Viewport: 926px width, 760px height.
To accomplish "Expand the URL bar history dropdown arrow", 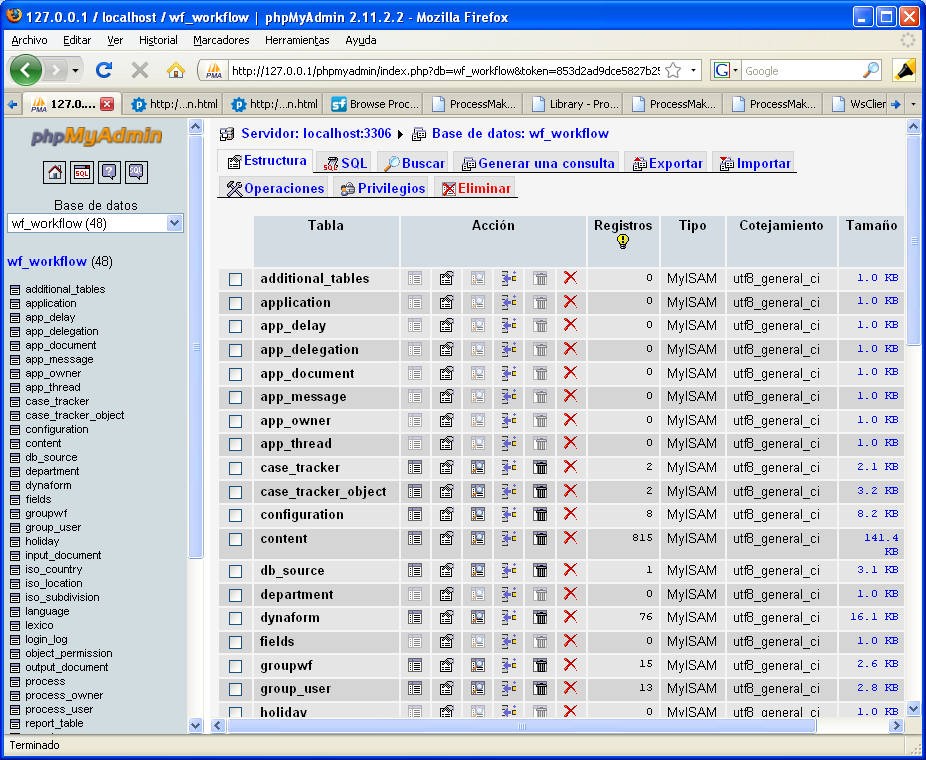I will [x=694, y=71].
